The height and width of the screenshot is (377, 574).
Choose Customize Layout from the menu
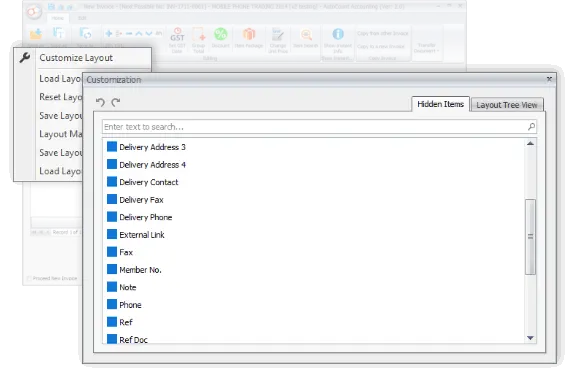pyautogui.click(x=76, y=58)
